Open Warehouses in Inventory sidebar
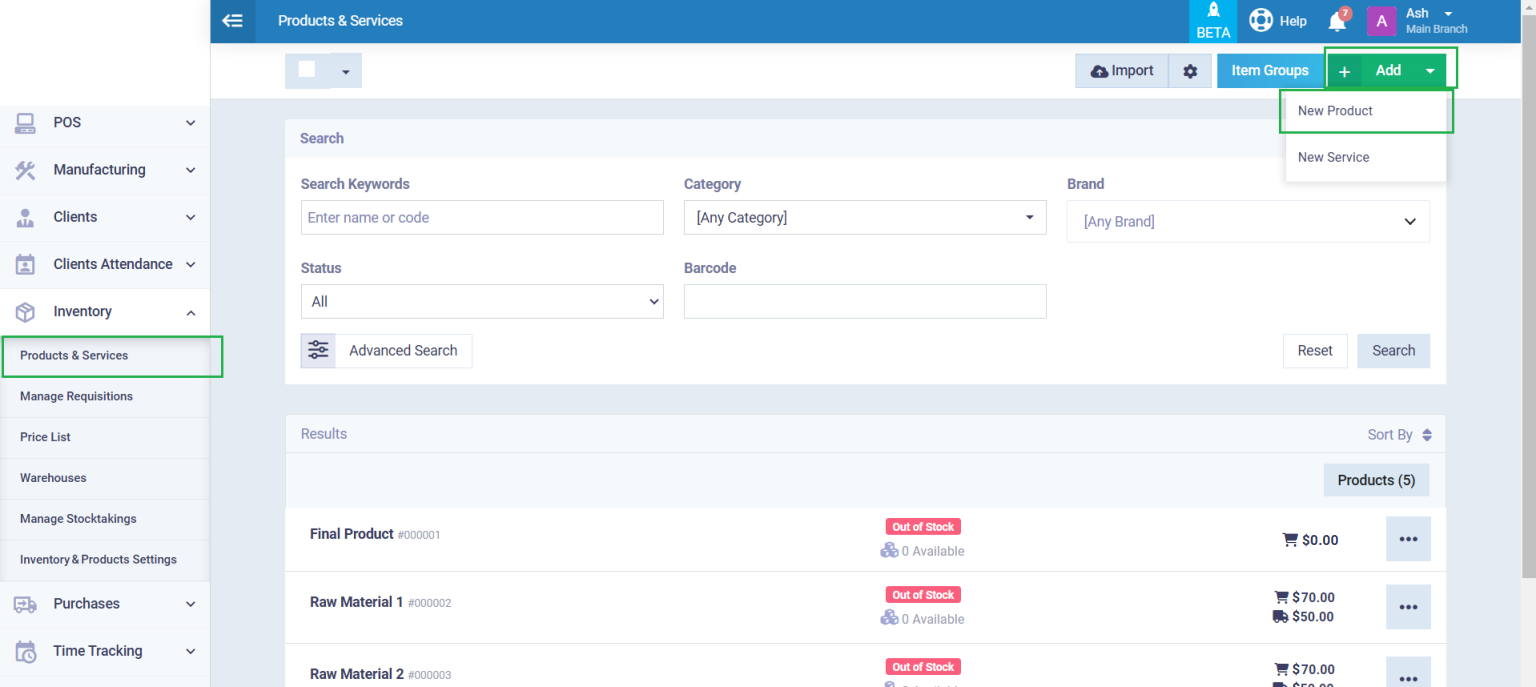 tap(53, 478)
